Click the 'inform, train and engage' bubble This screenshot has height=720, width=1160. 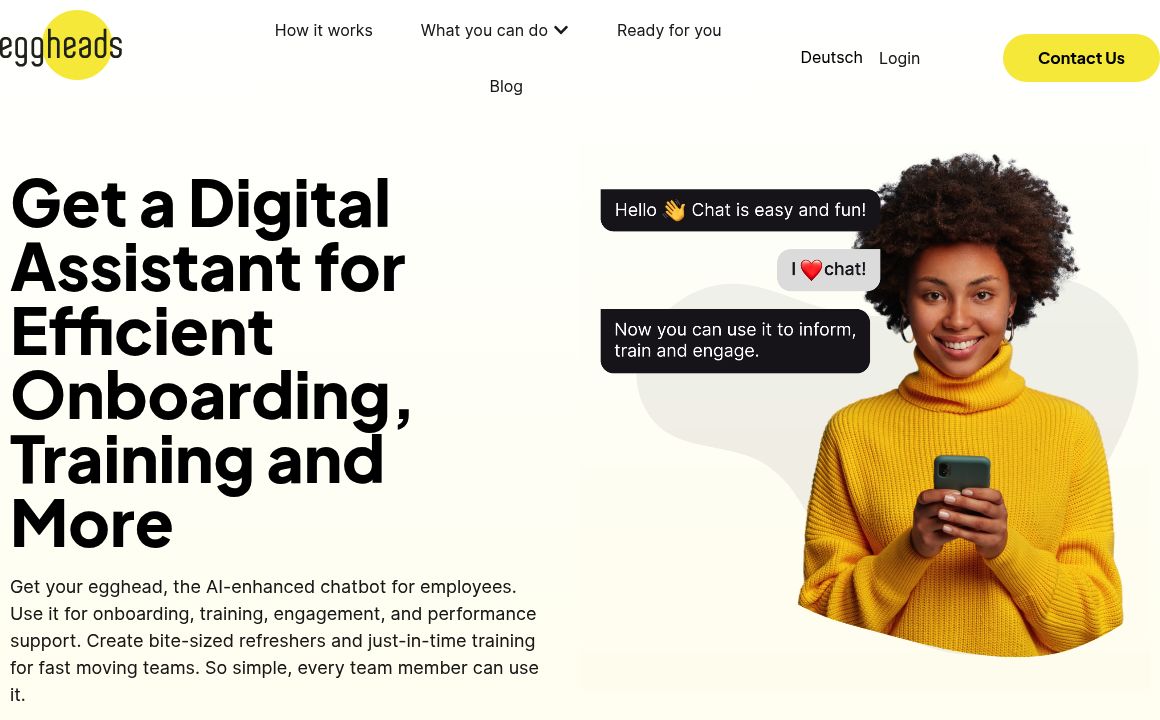735,340
